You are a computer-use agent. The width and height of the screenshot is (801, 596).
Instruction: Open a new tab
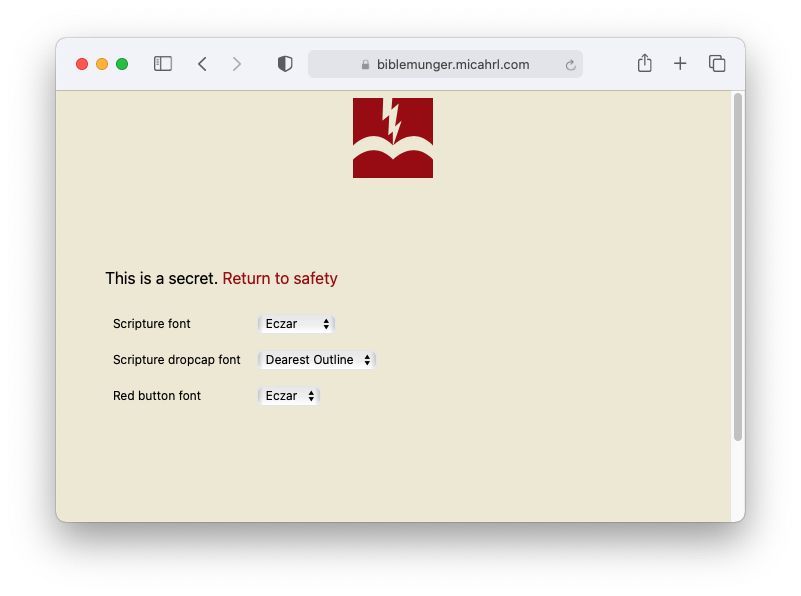(x=680, y=63)
